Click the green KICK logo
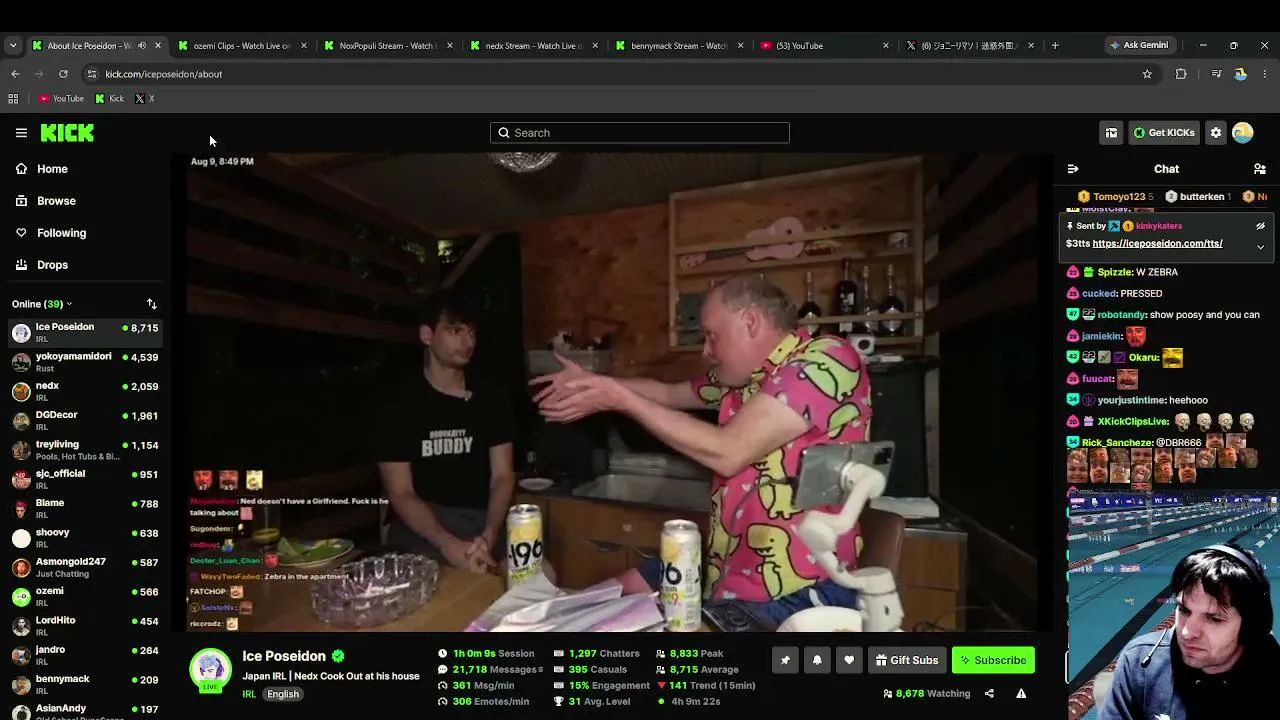 pyautogui.click(x=67, y=132)
